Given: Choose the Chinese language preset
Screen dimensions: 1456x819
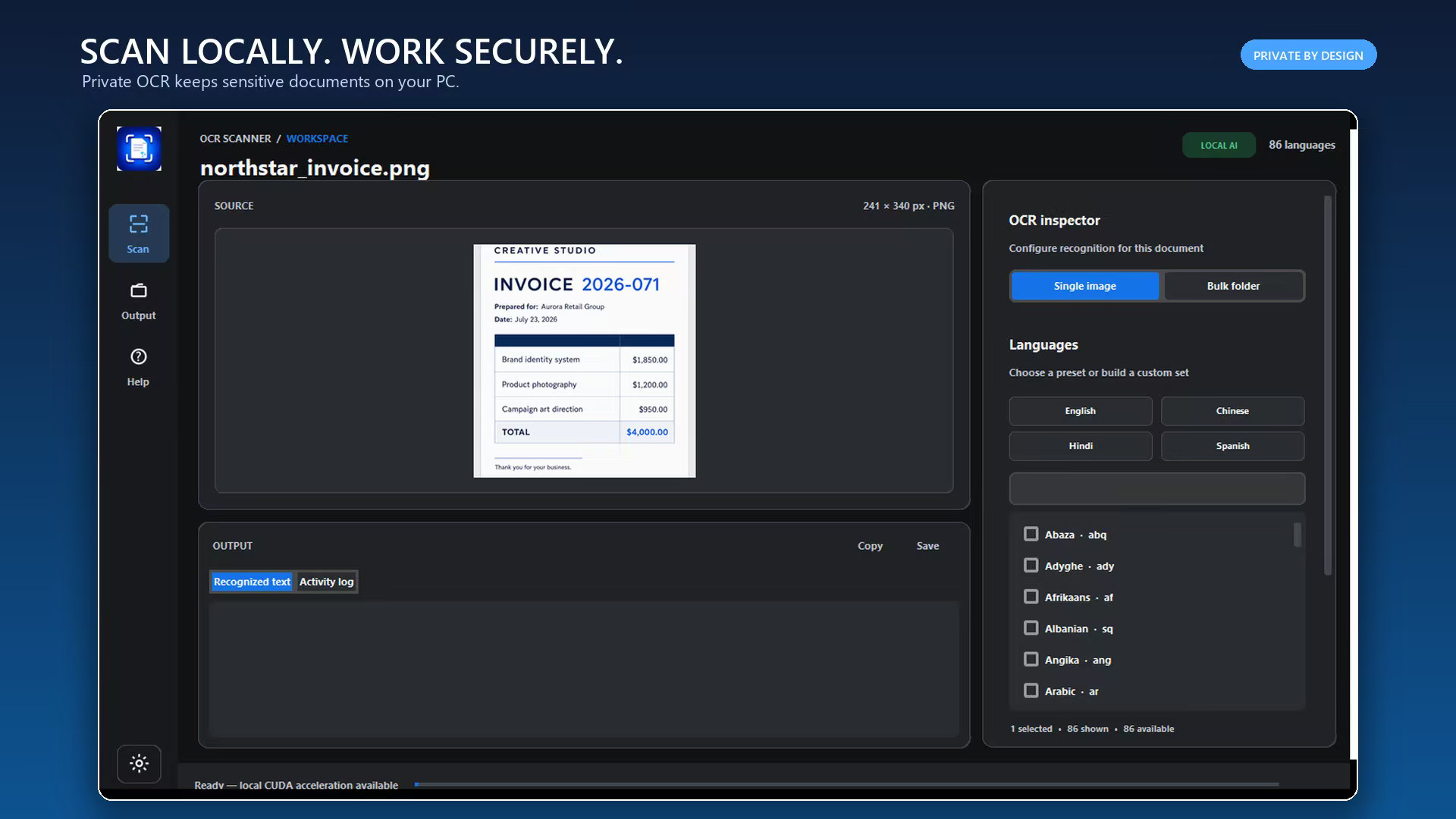Looking at the screenshot, I should 1232,411.
